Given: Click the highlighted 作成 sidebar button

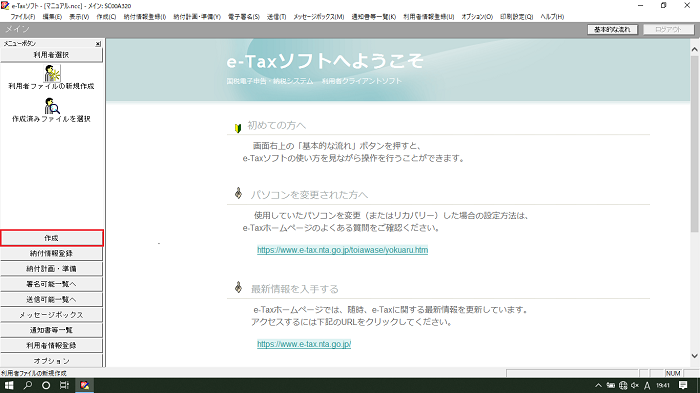Looking at the screenshot, I should [x=51, y=238].
